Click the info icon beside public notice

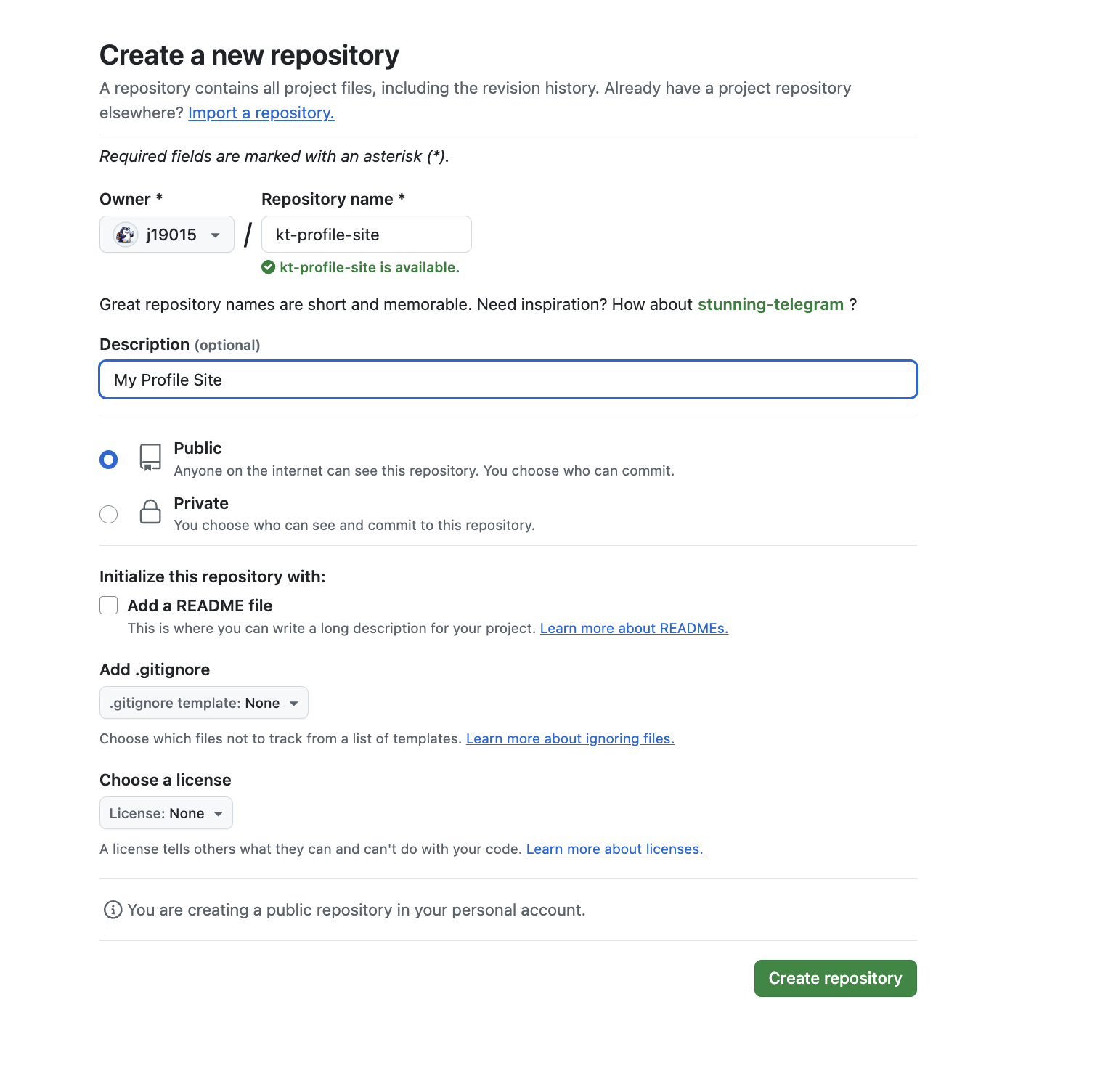113,910
